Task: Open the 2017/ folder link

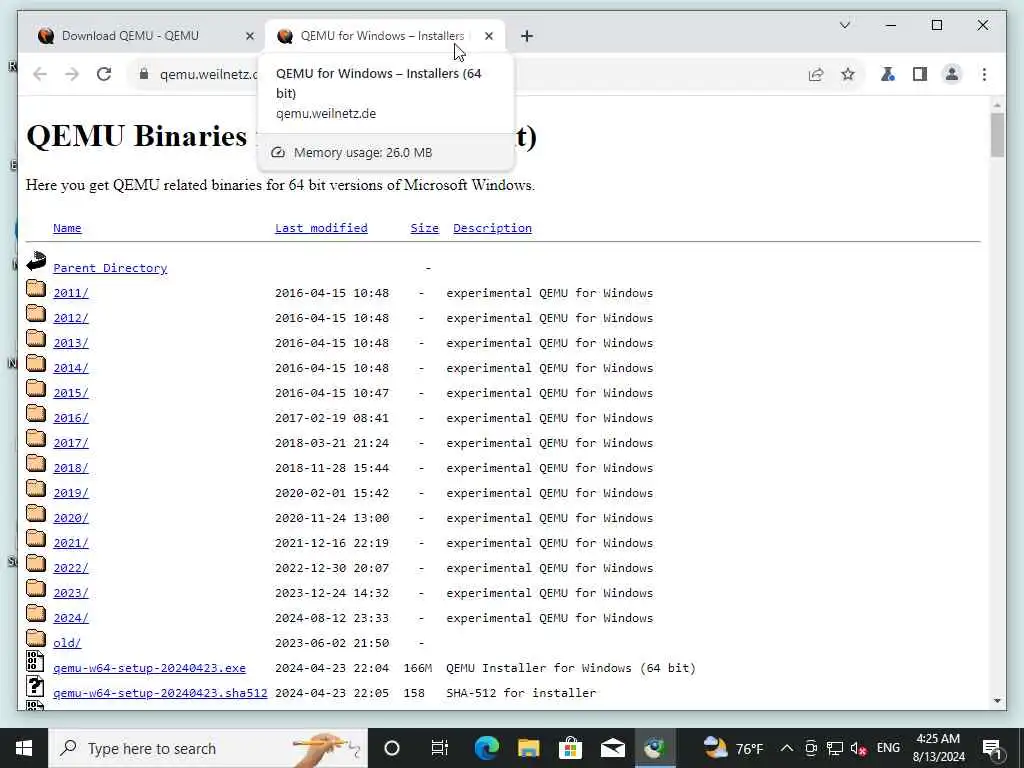Action: [71, 443]
